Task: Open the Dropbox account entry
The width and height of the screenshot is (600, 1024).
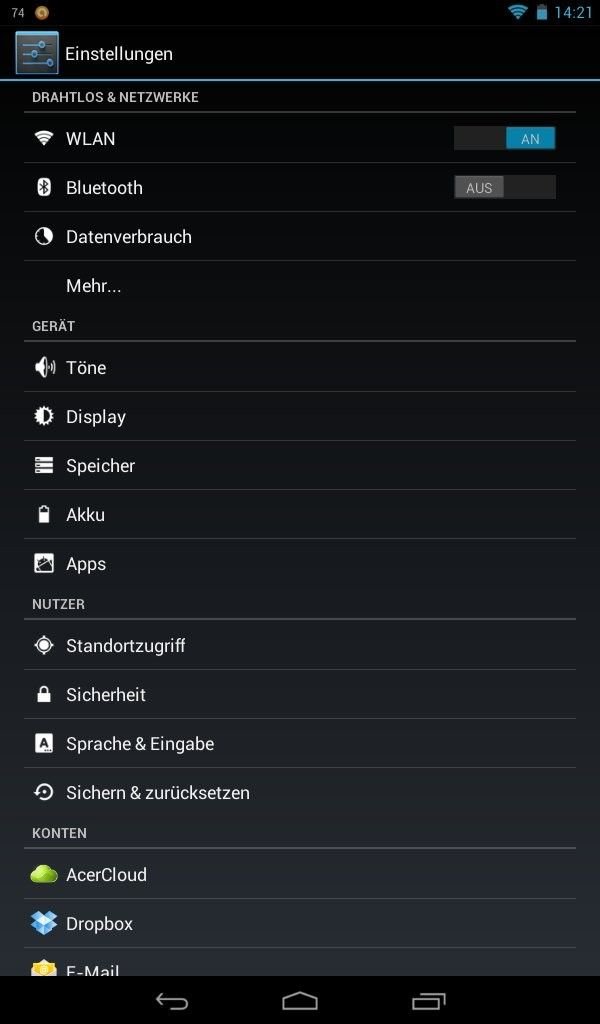Action: (x=300, y=923)
